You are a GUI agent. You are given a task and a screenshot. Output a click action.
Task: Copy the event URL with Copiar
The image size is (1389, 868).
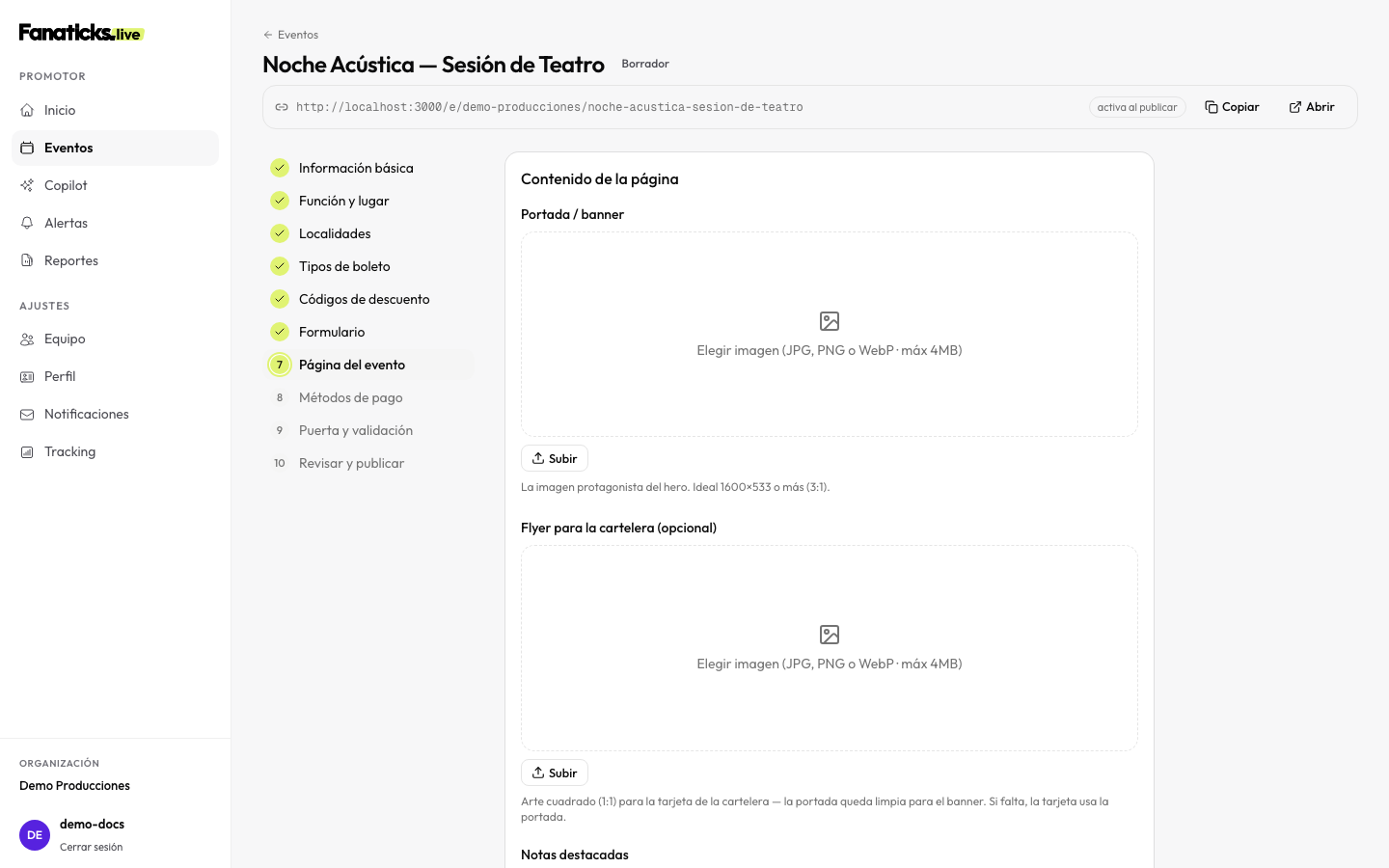pyautogui.click(x=1232, y=107)
